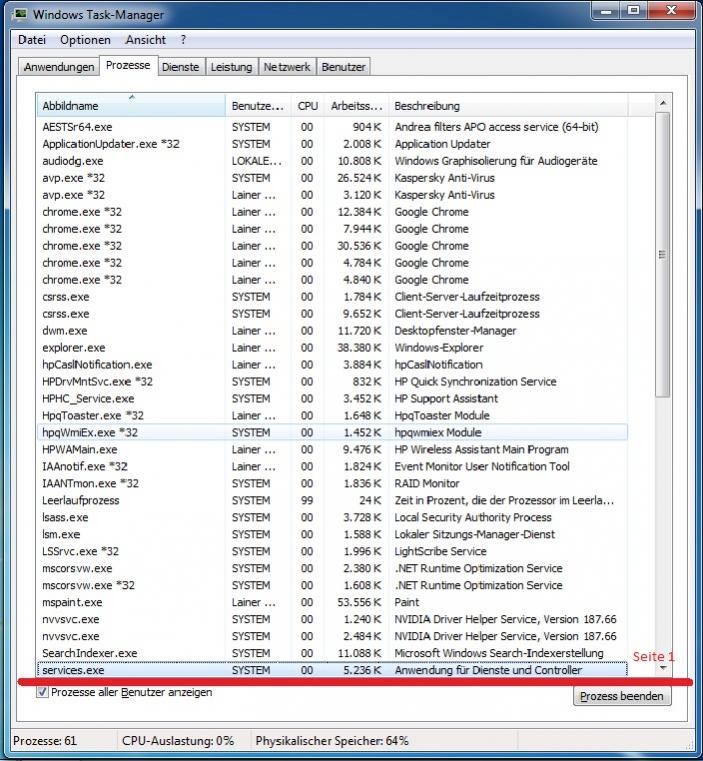This screenshot has width=703, height=761.
Task: Select the IAAnotif.exe *32 process
Action: click(x=332, y=466)
